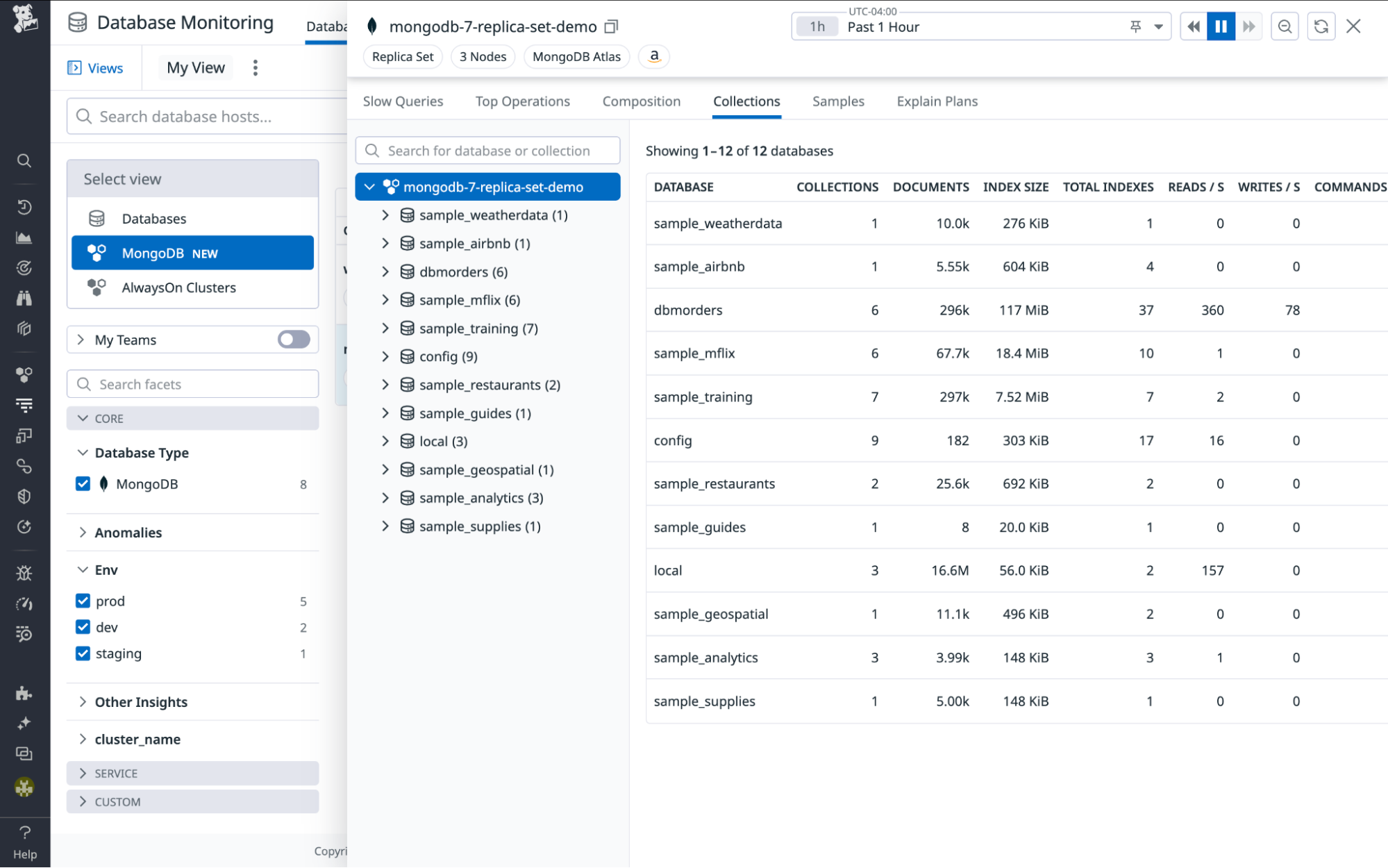Click the Search database hosts field
Viewport: 1388px width, 868px height.
201,116
